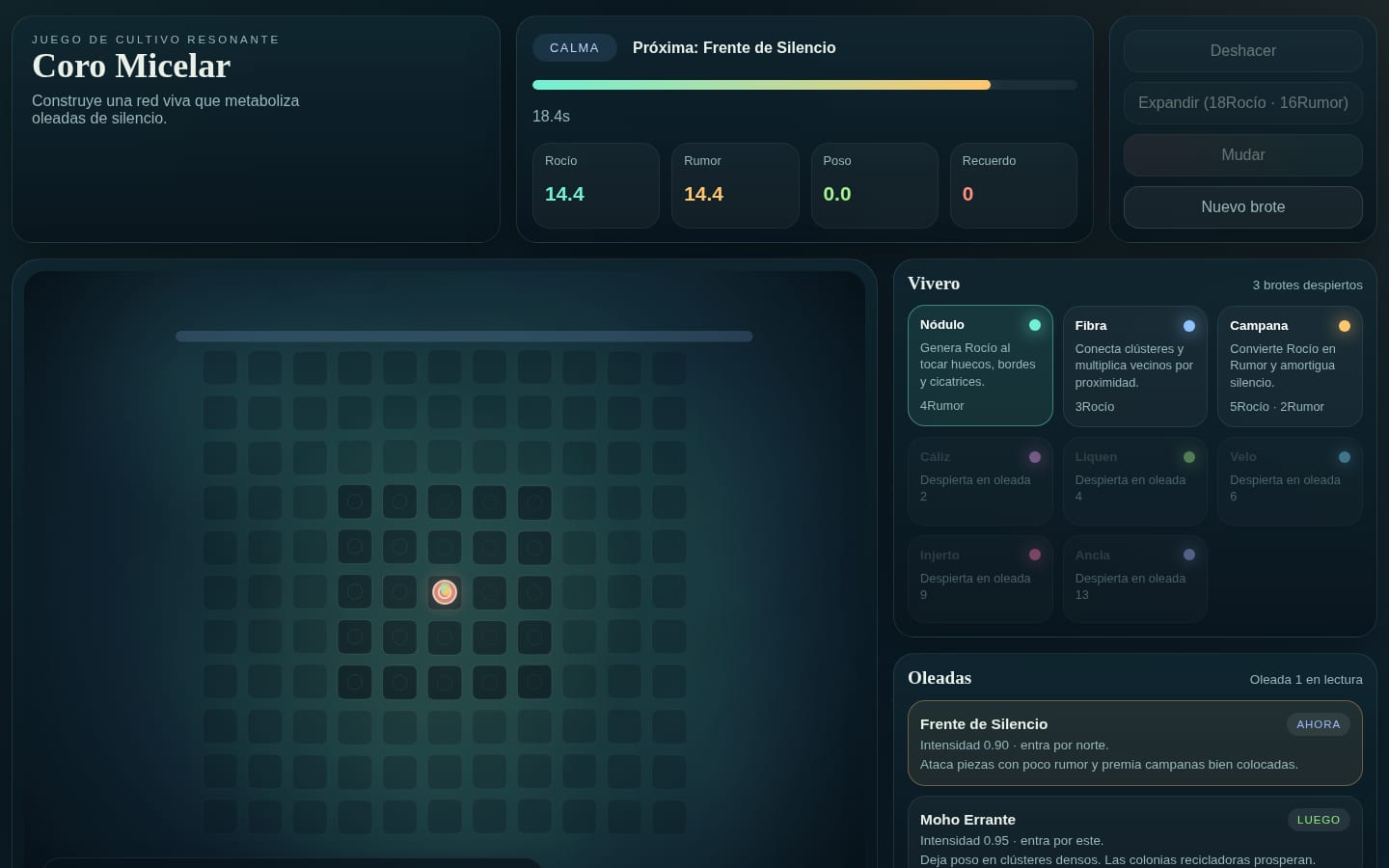Viewport: 1389px width, 868px height.
Task: Select the Recuerdo resource value 0
Action: 967,194
